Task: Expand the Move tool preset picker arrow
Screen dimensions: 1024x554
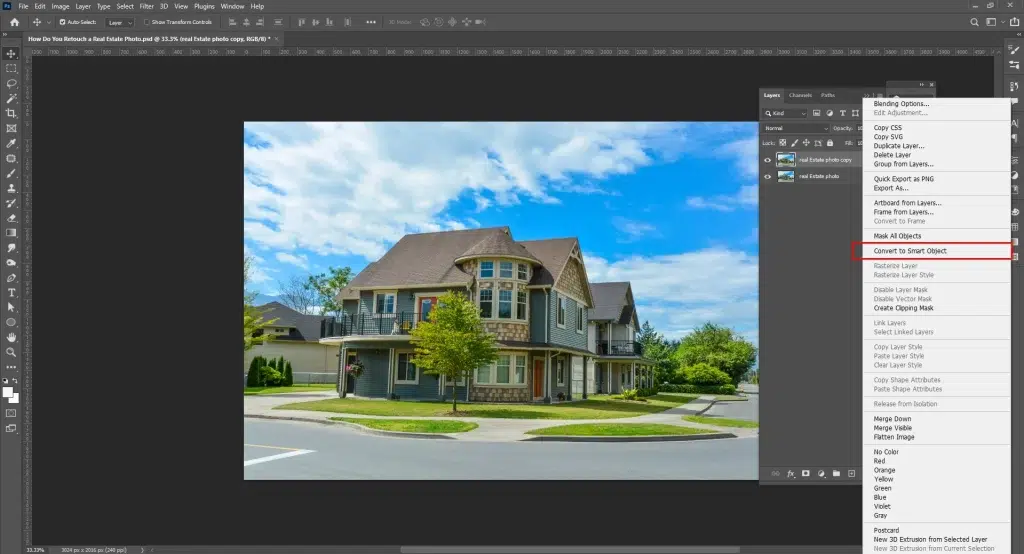Action: click(48, 22)
